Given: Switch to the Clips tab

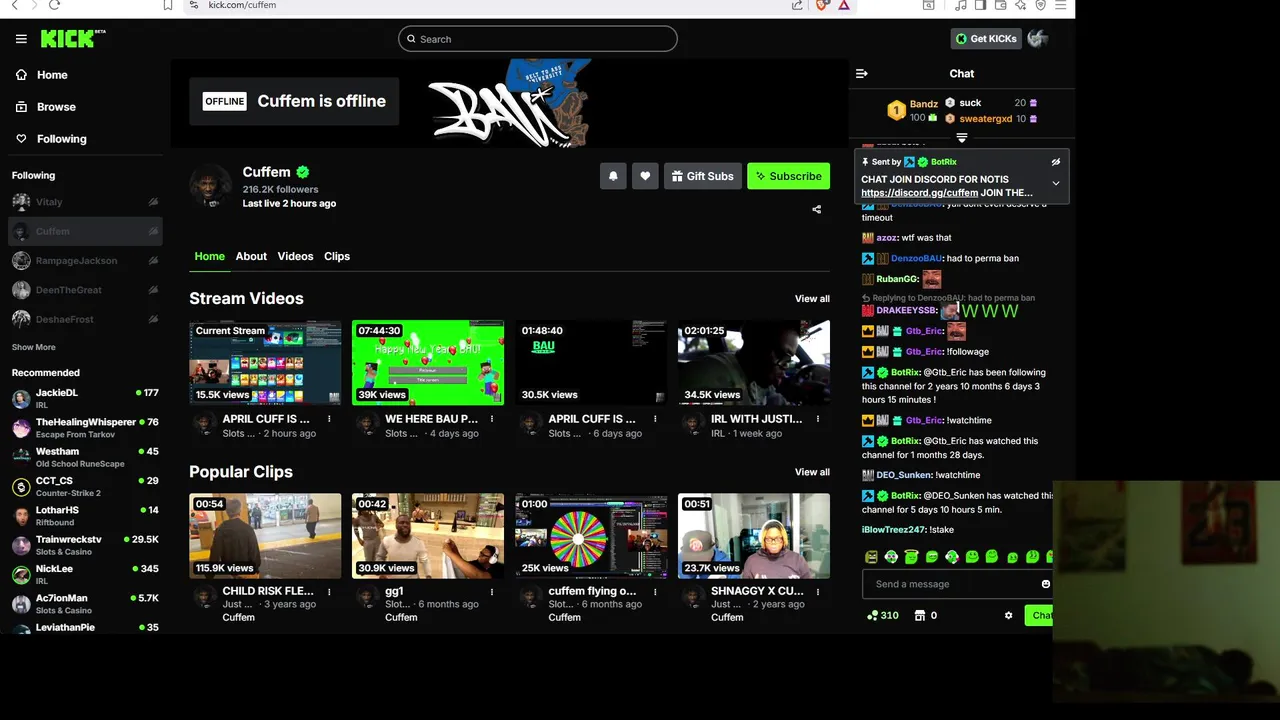Looking at the screenshot, I should 337,256.
